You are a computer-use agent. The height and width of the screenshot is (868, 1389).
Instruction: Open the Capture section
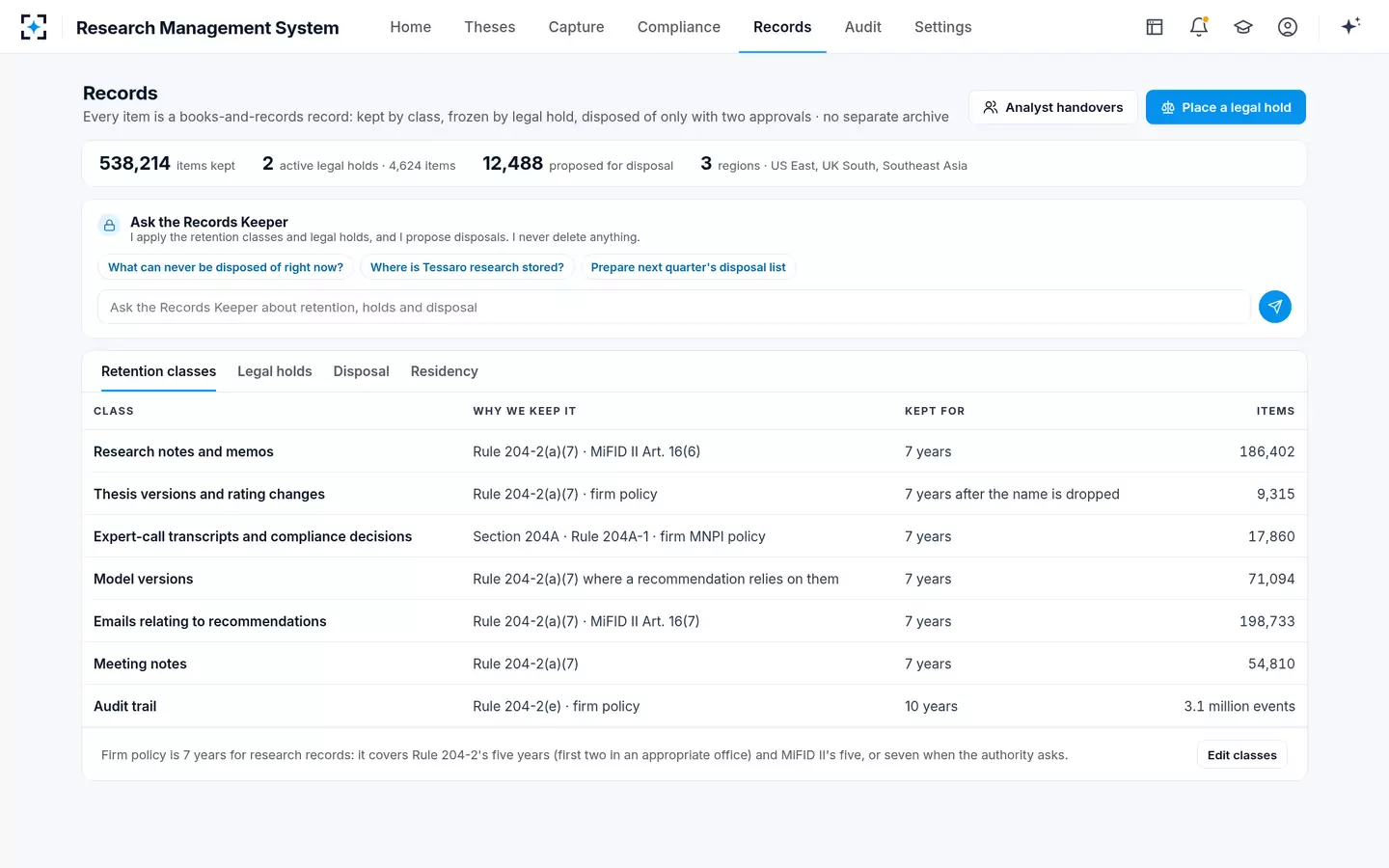coord(577,27)
